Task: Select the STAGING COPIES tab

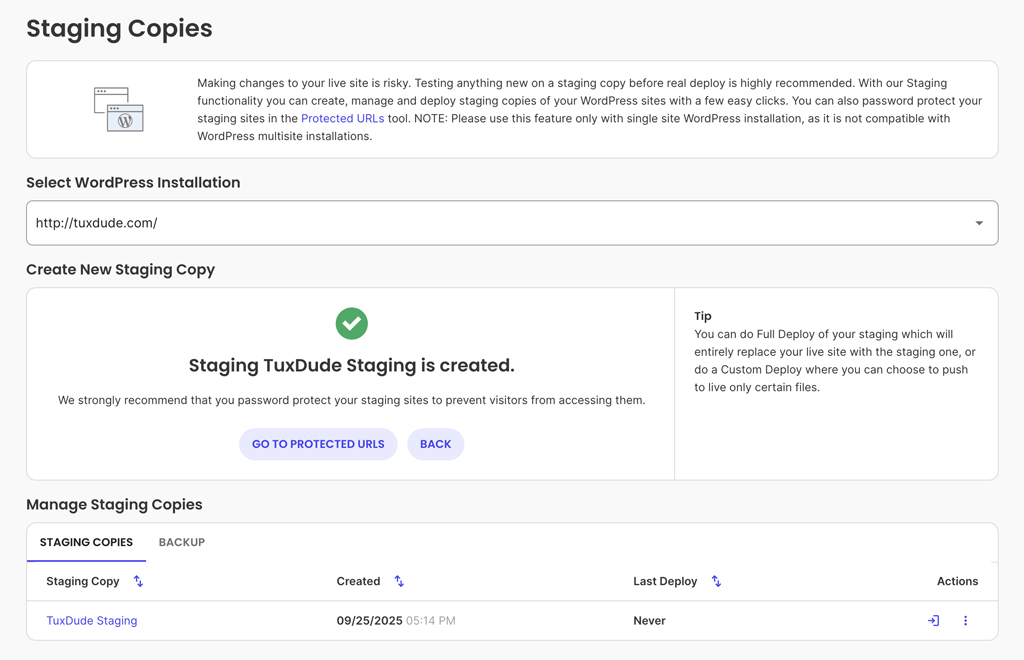Action: click(86, 542)
